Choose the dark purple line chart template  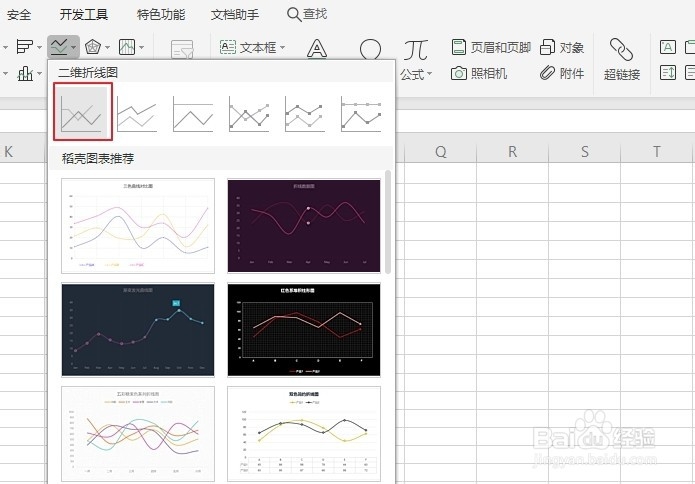(x=304, y=226)
